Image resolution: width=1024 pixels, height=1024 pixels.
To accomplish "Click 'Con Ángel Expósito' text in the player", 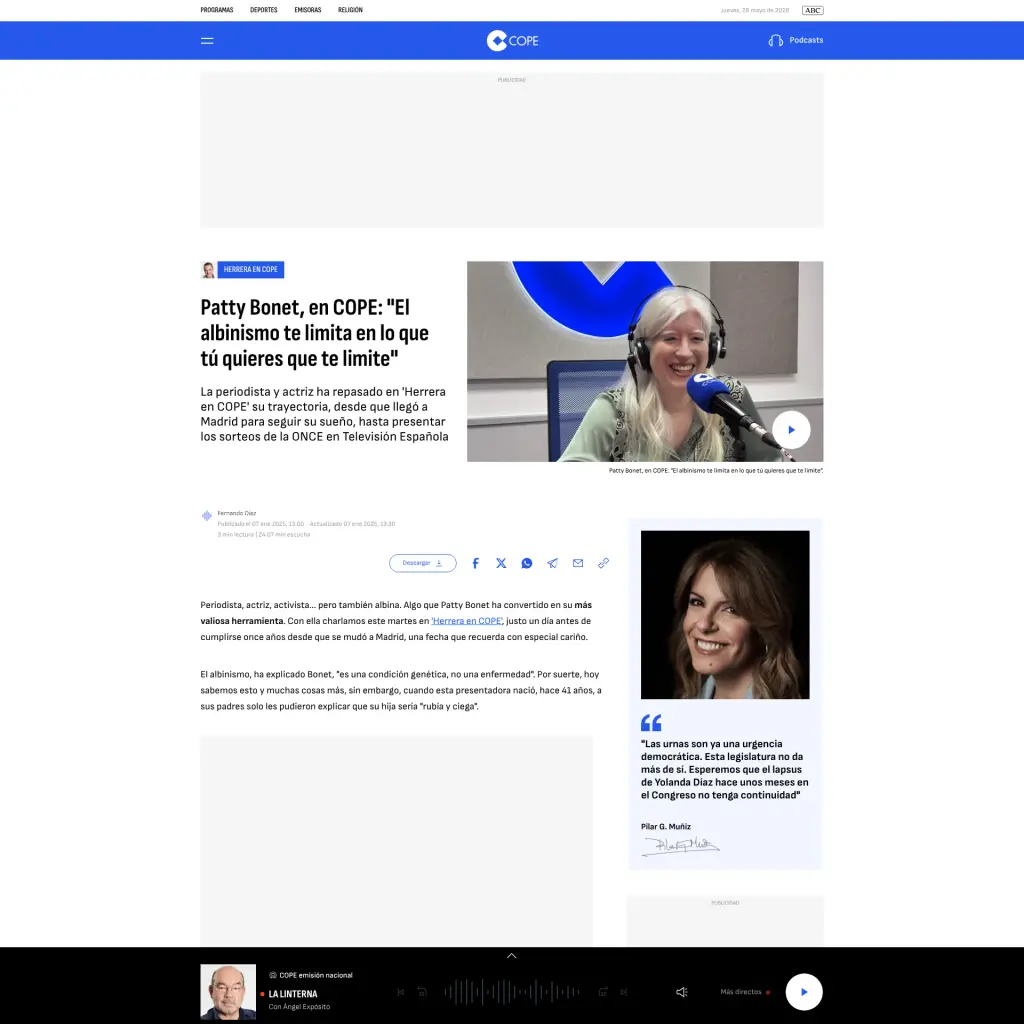I will point(299,1007).
